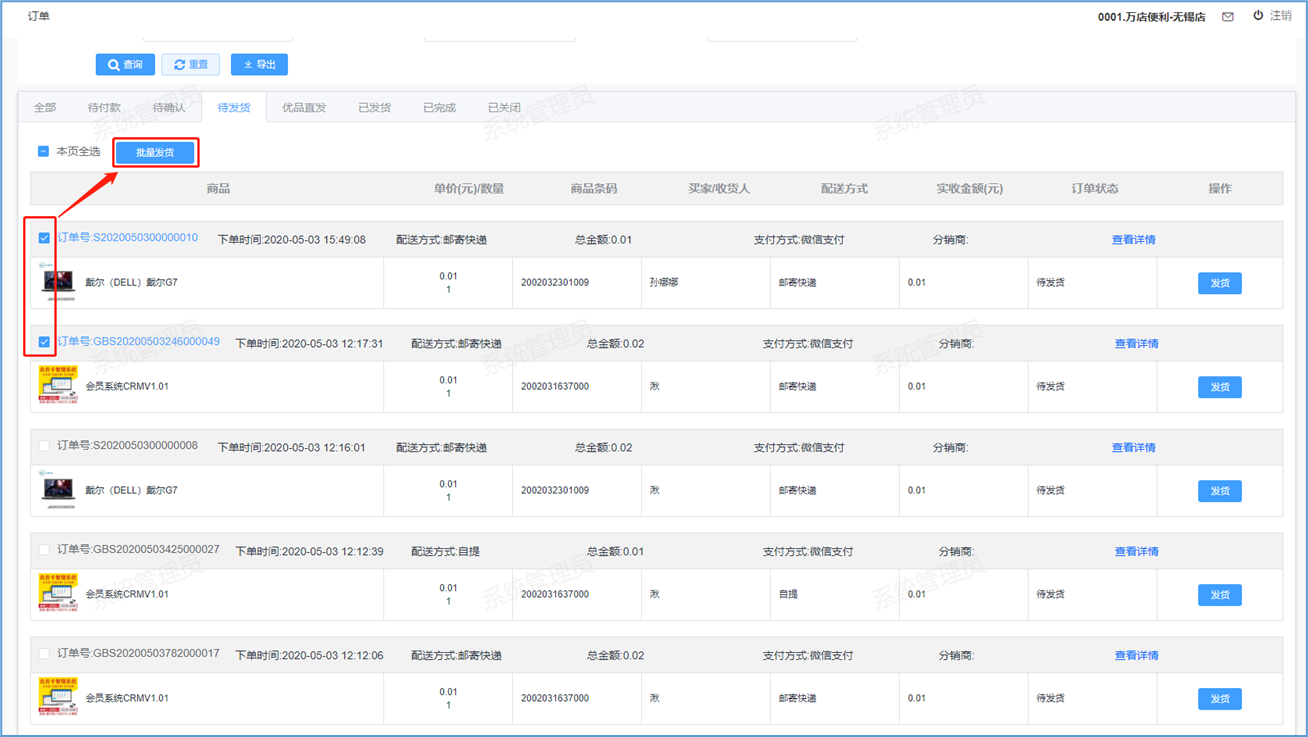
Task: Toggle the 本页全选 select-all checkbox
Action: (x=43, y=152)
